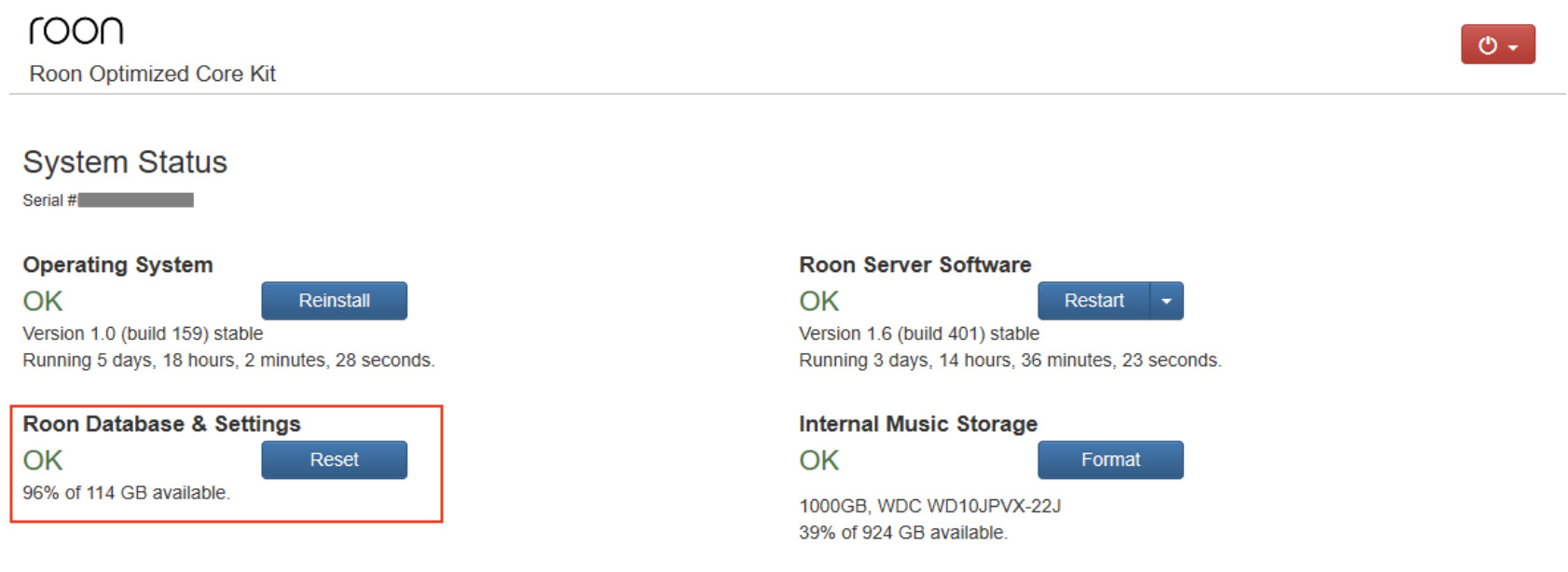Click the 96% of 114 GB available text
Screen dimensions: 1568x572
(126, 493)
